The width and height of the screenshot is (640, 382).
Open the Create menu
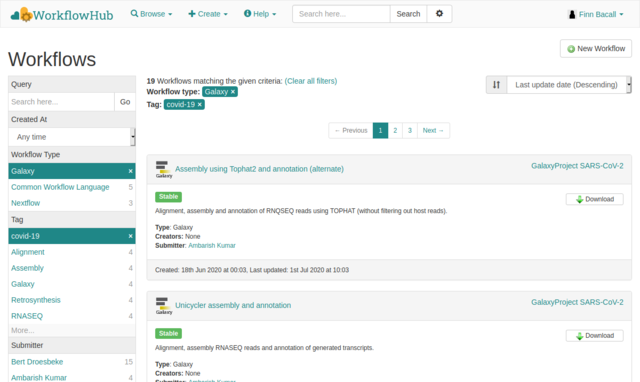click(x=208, y=14)
